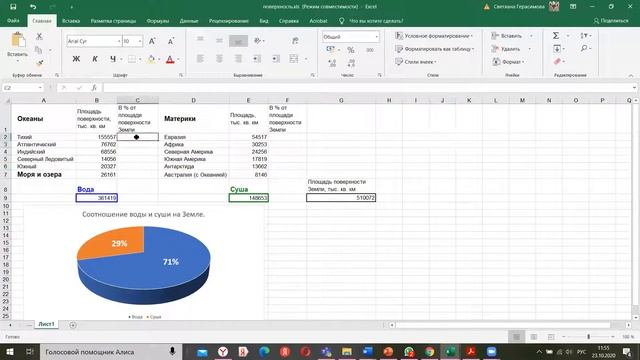Click the comma thousands separator icon
This screenshot has width=640, height=360.
[370, 50]
